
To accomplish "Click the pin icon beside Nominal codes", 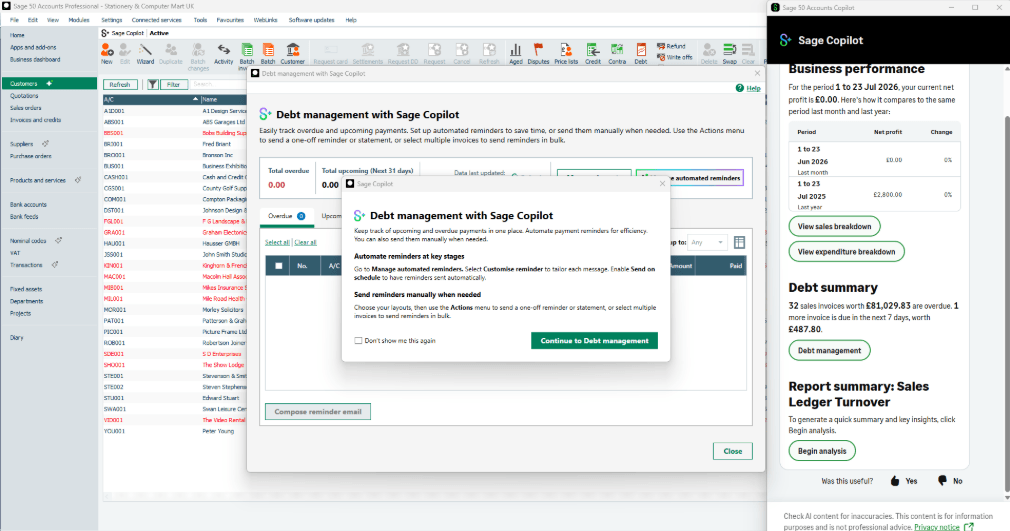I will (58, 240).
